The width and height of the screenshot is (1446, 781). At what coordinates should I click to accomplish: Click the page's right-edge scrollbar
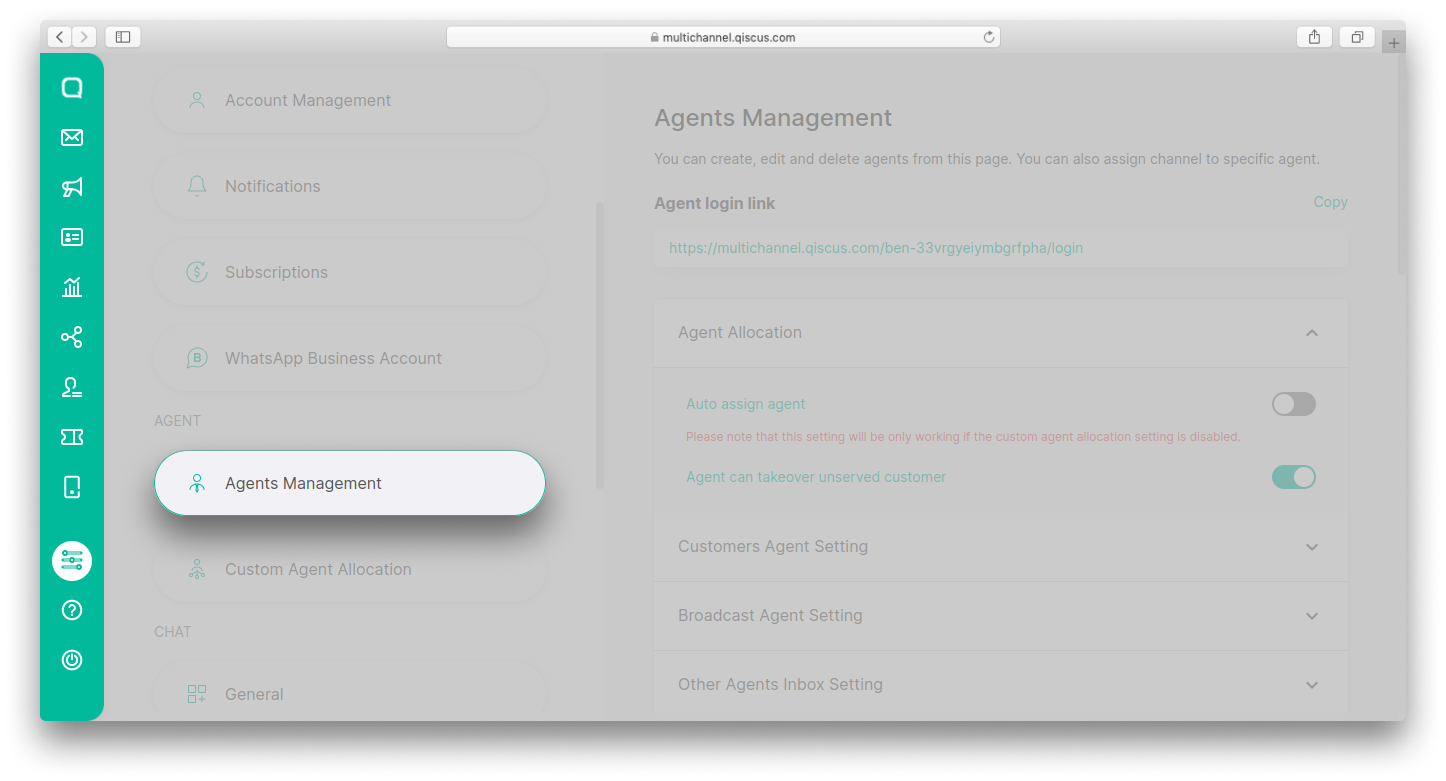click(1402, 165)
